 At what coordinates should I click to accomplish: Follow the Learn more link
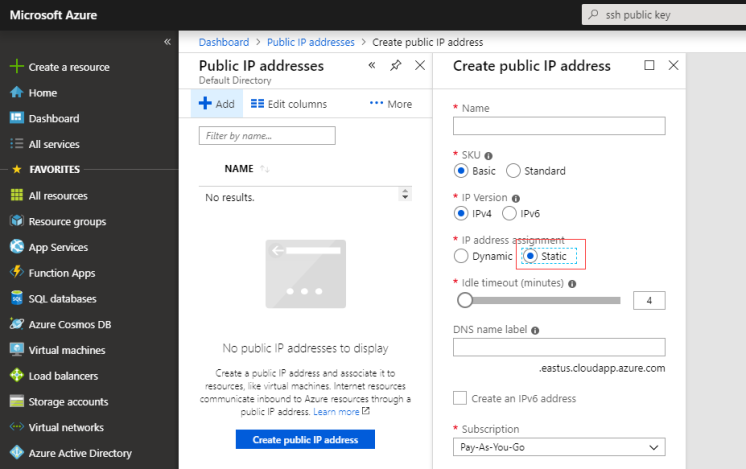[x=336, y=412]
